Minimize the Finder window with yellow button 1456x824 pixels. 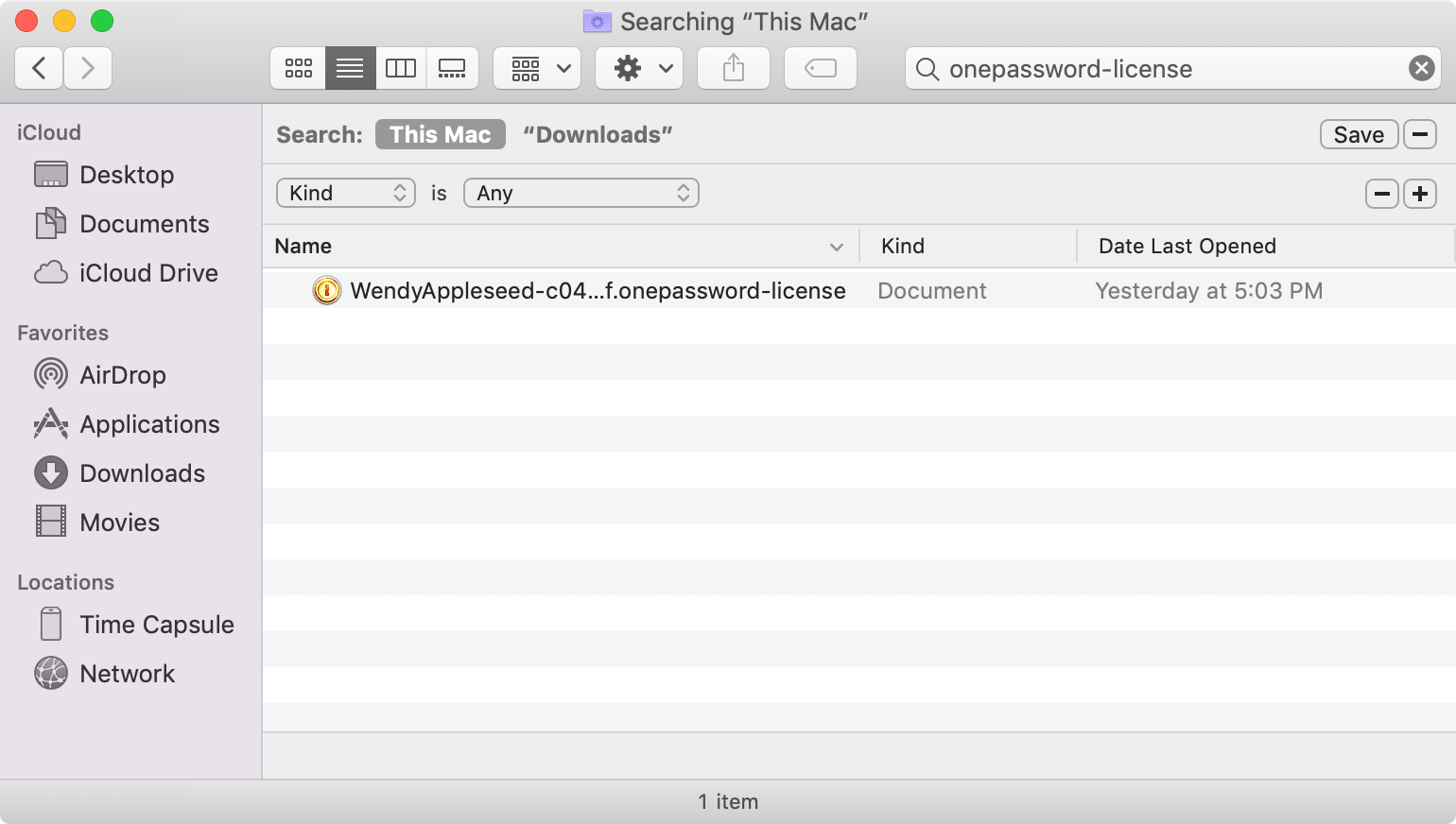pos(64,21)
